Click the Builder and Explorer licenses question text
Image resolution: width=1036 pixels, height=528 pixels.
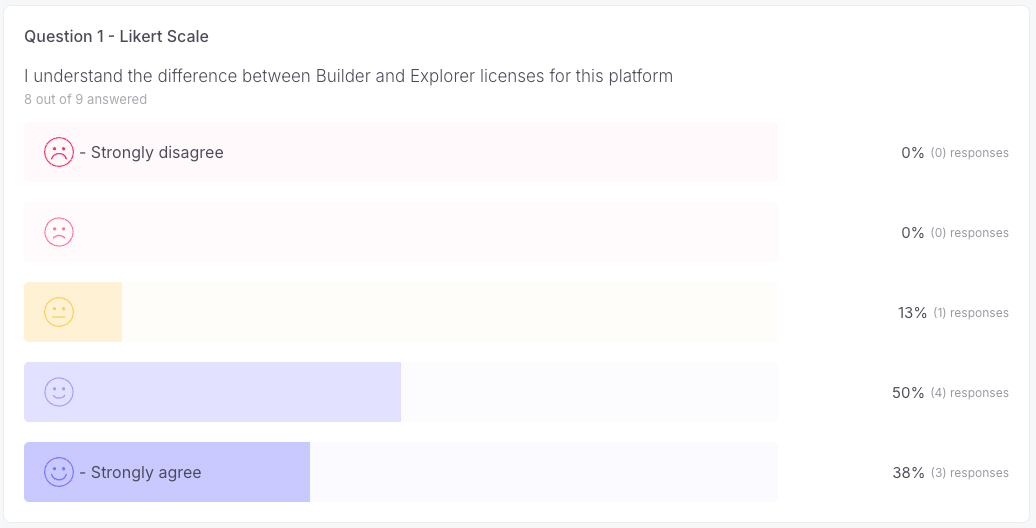coord(348,76)
